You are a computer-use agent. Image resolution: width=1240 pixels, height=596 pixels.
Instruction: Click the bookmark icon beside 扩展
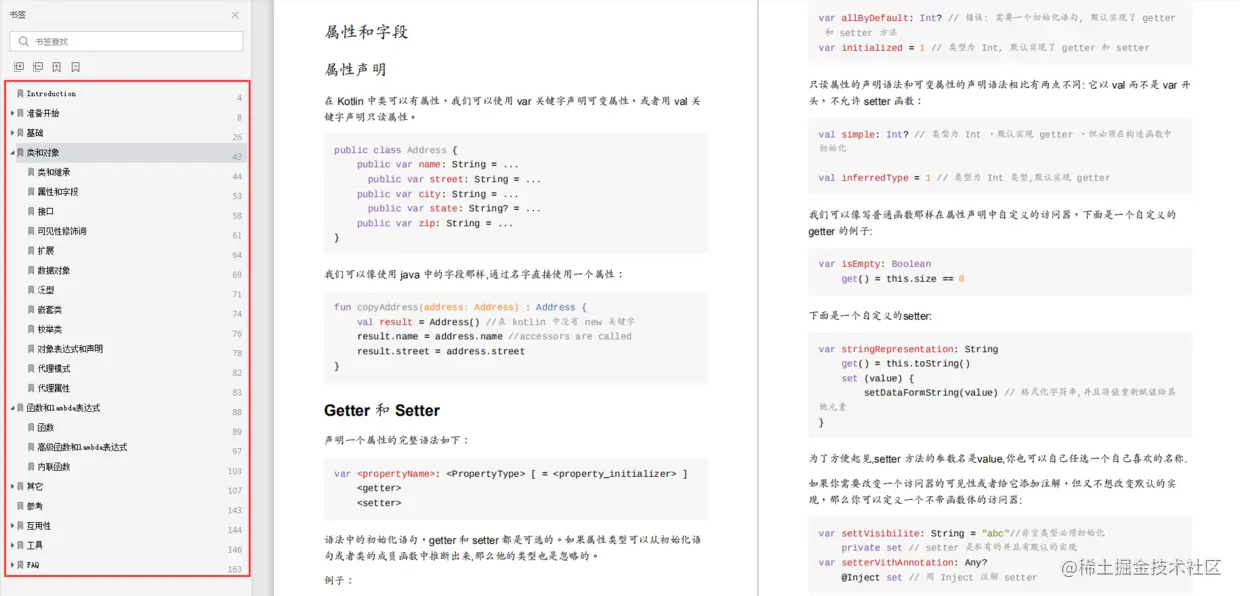pyautogui.click(x=32, y=250)
